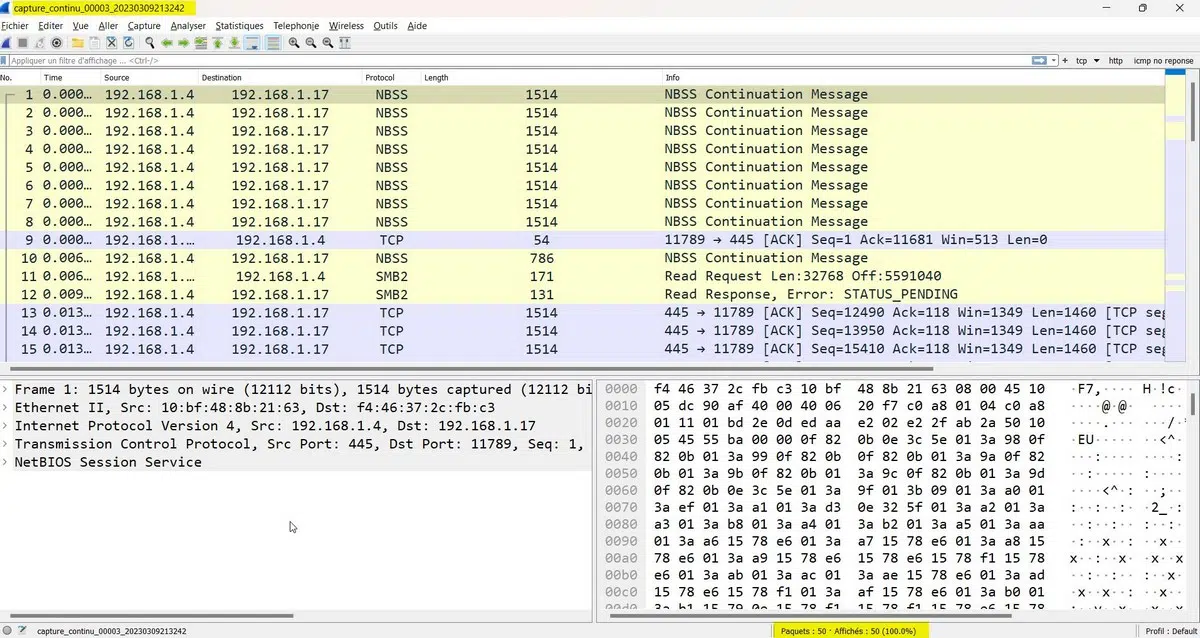Enable the 'icmp no reponse' filter shortcut

click(1162, 60)
